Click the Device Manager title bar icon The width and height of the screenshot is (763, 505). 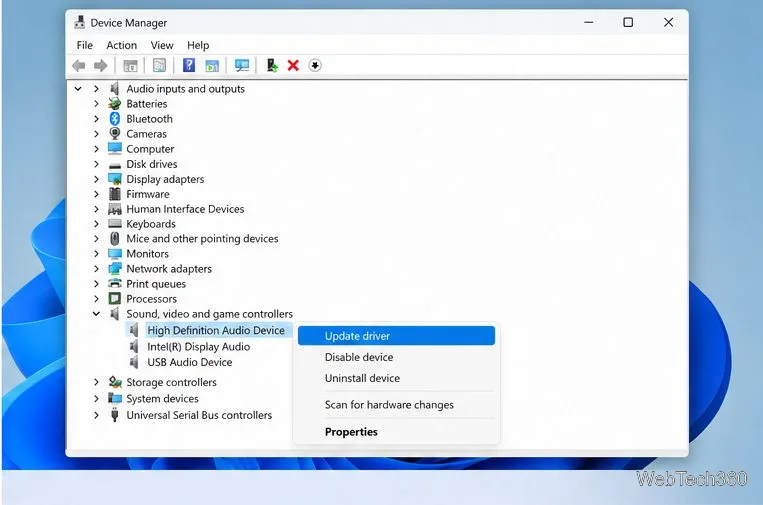point(79,22)
